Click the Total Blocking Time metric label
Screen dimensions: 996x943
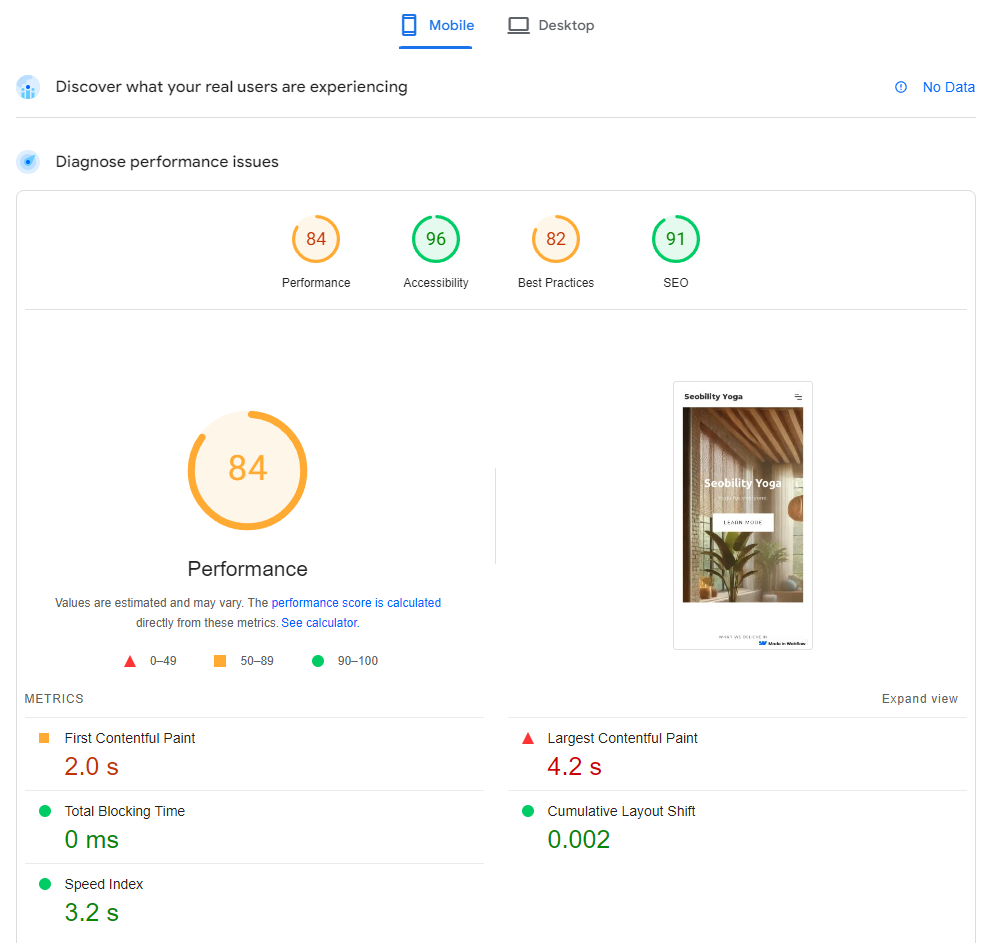pyautogui.click(x=124, y=811)
